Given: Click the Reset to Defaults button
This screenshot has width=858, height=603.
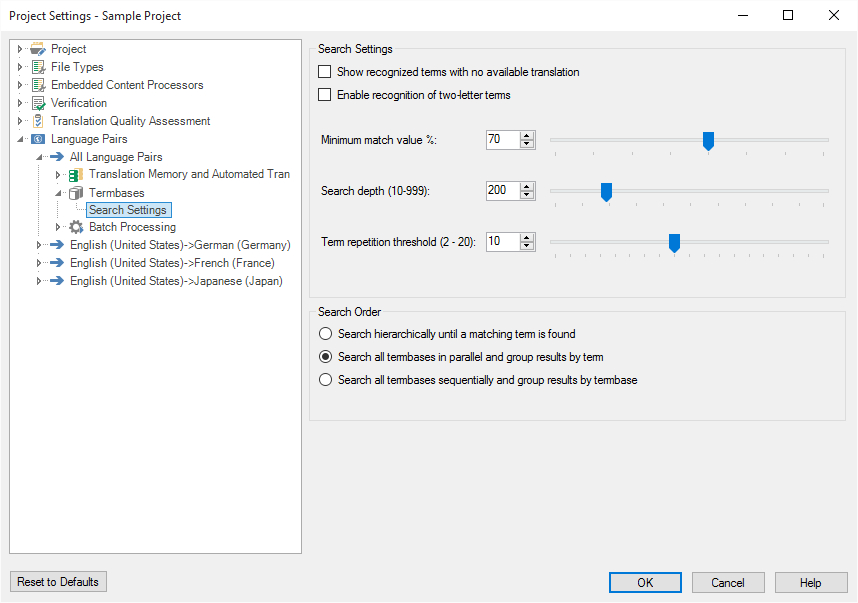Looking at the screenshot, I should click(x=58, y=582).
